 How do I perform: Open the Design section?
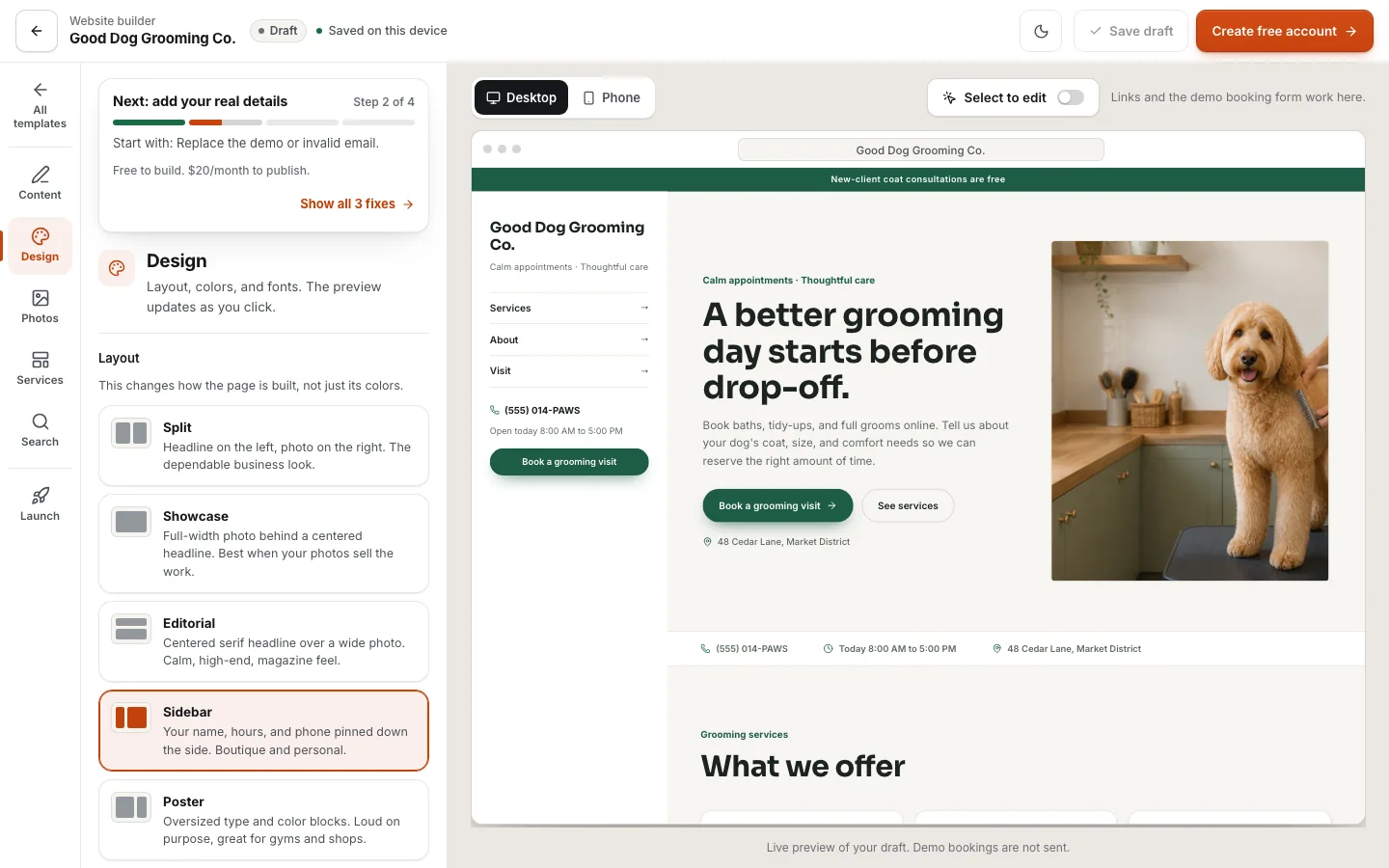[x=40, y=245]
